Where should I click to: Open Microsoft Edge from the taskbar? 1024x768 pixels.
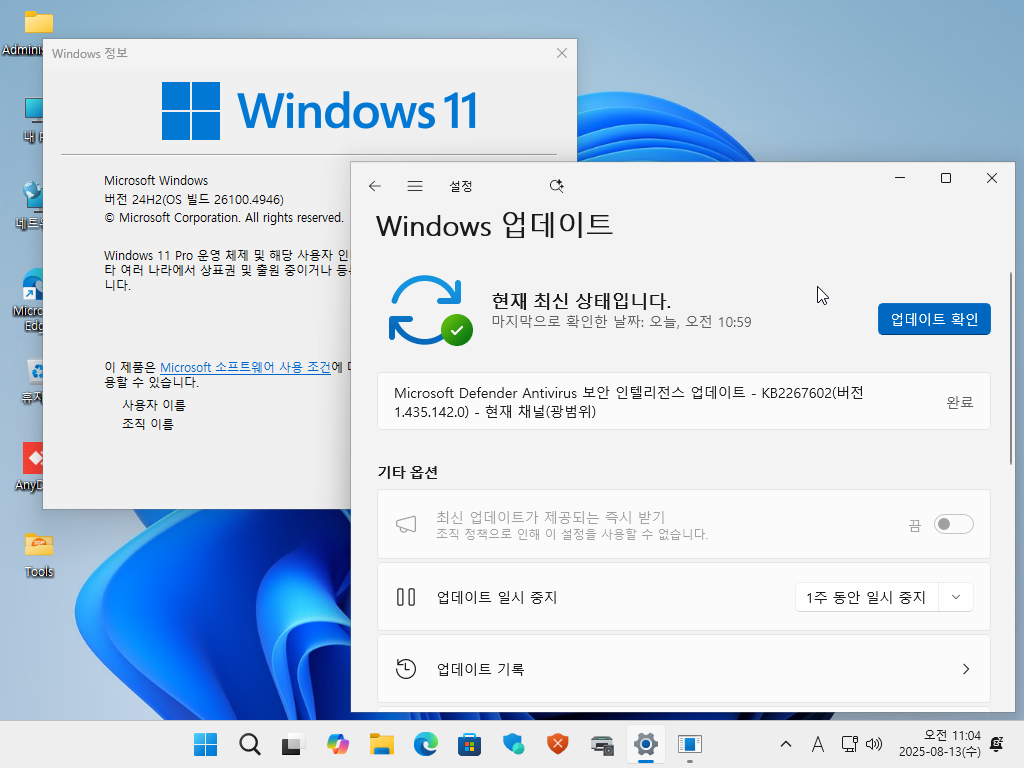coord(426,744)
